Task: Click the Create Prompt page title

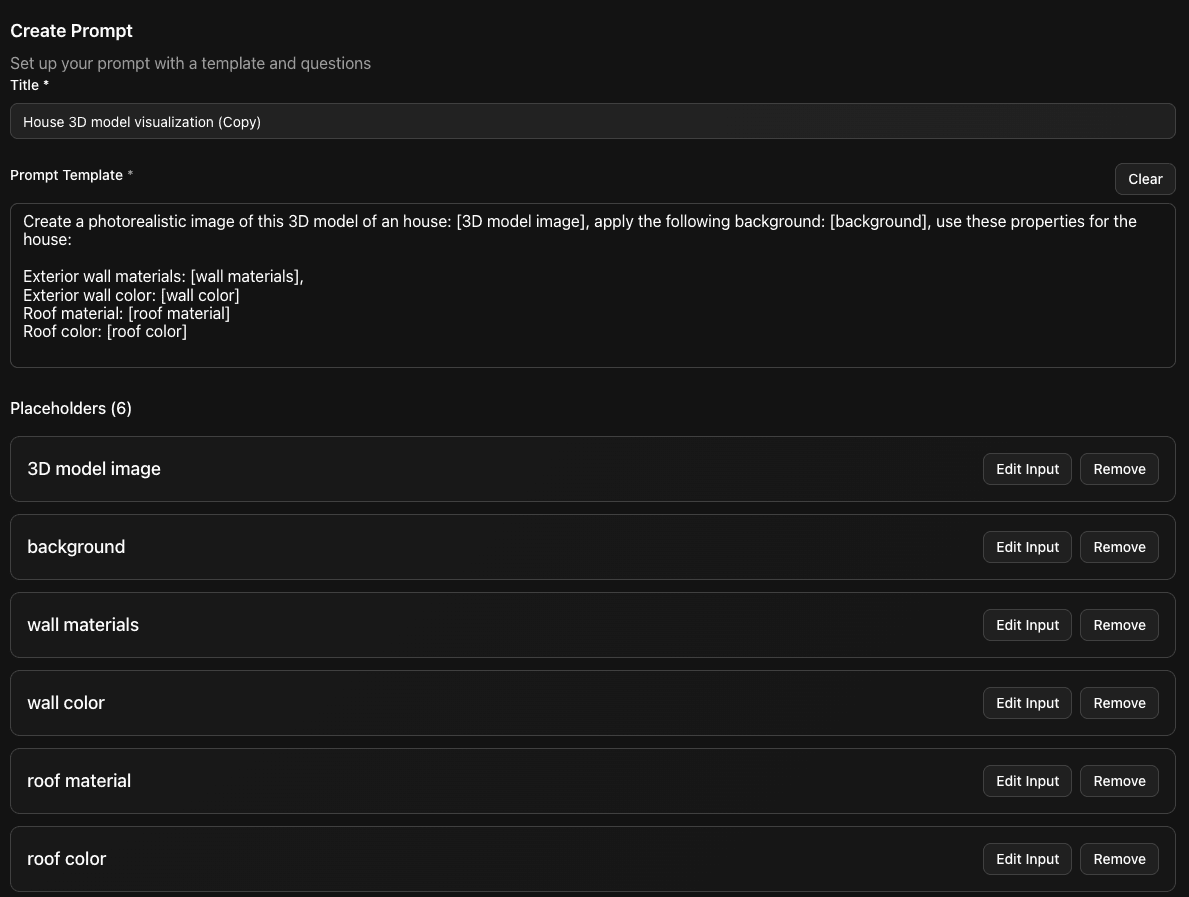Action: coord(71,30)
